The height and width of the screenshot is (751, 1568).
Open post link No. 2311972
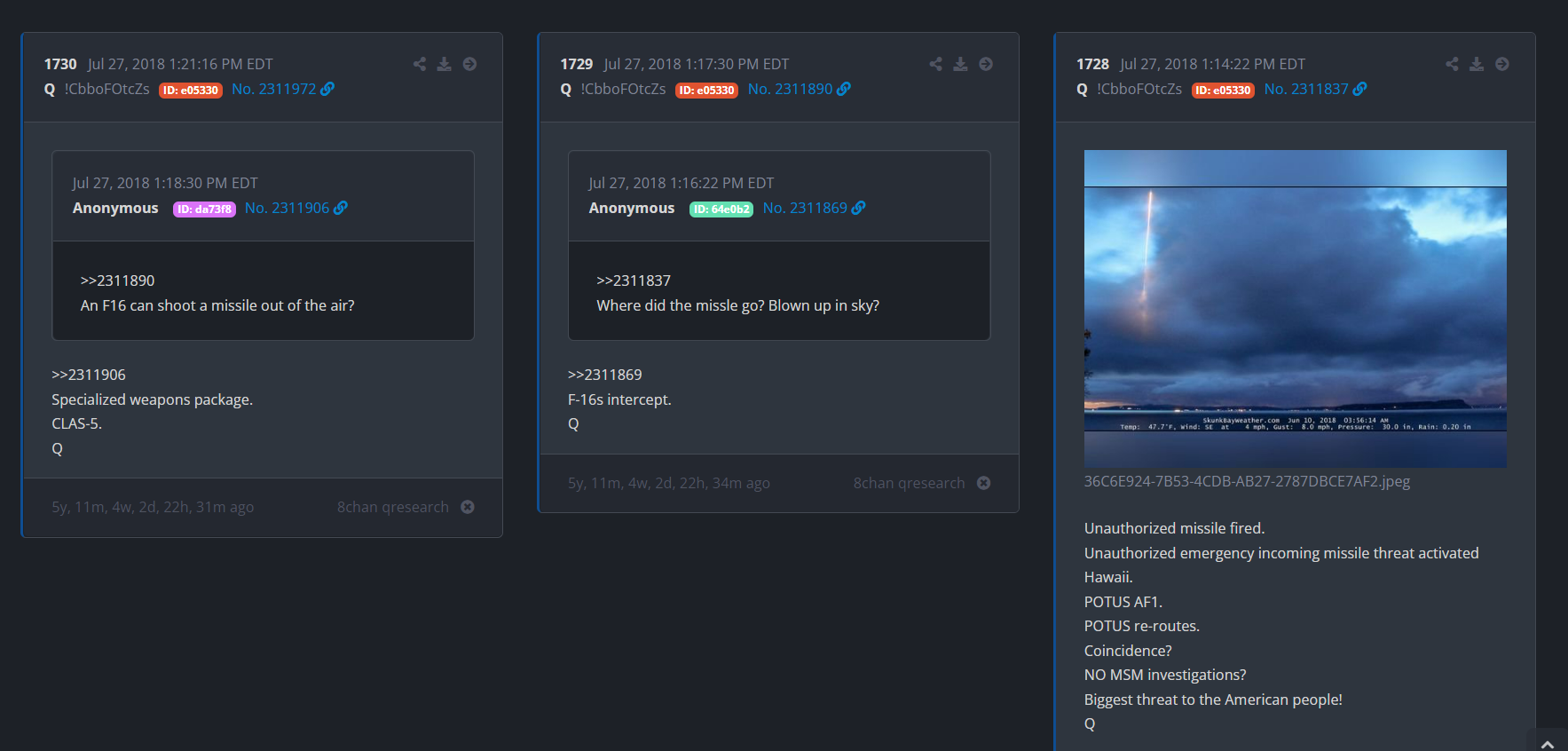(274, 89)
